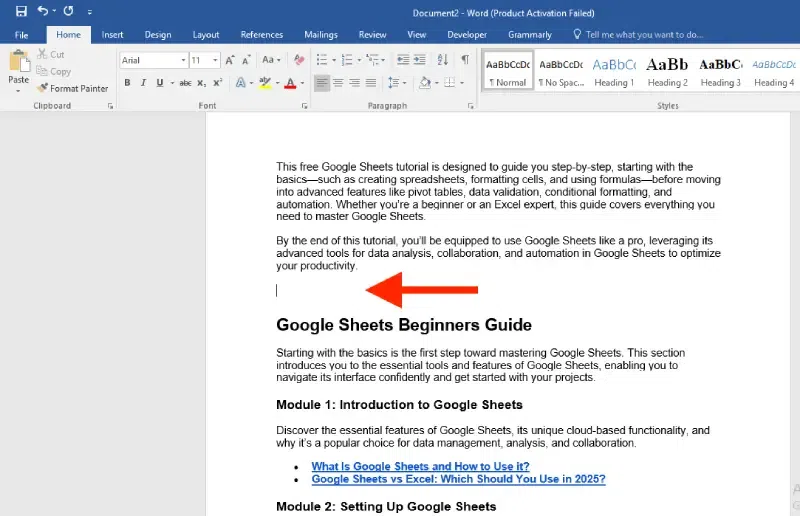Justify the paragraph text

[x=371, y=83]
